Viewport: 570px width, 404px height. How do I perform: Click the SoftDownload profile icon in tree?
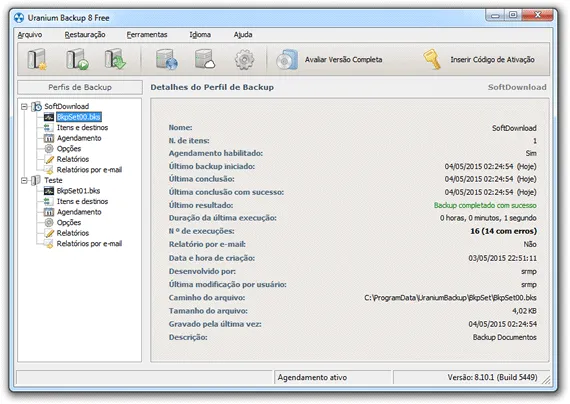click(x=36, y=107)
